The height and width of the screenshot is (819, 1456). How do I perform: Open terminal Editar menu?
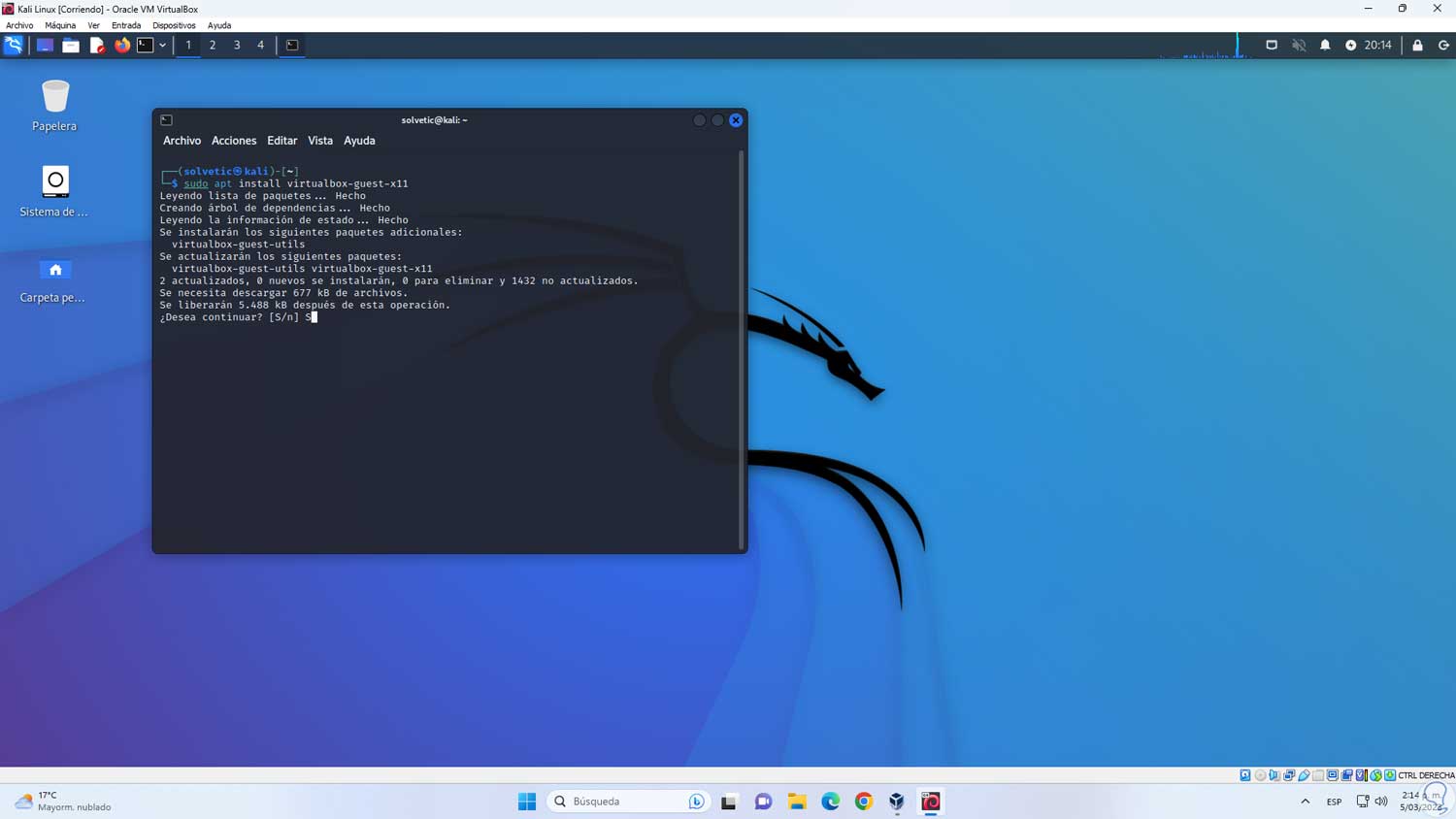click(282, 141)
